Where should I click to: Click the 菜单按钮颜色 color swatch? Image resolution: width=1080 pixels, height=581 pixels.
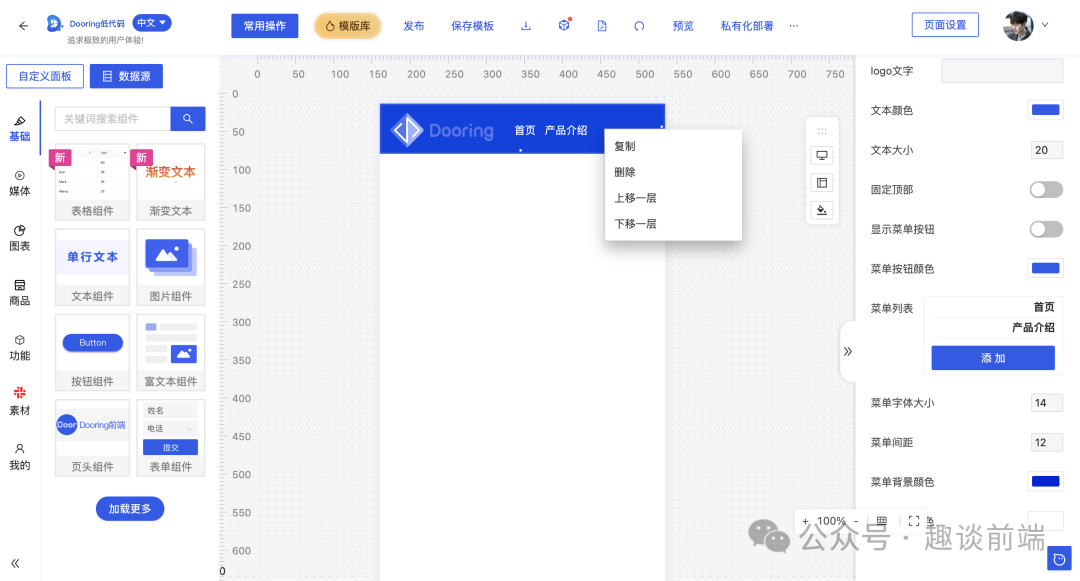(x=1044, y=267)
